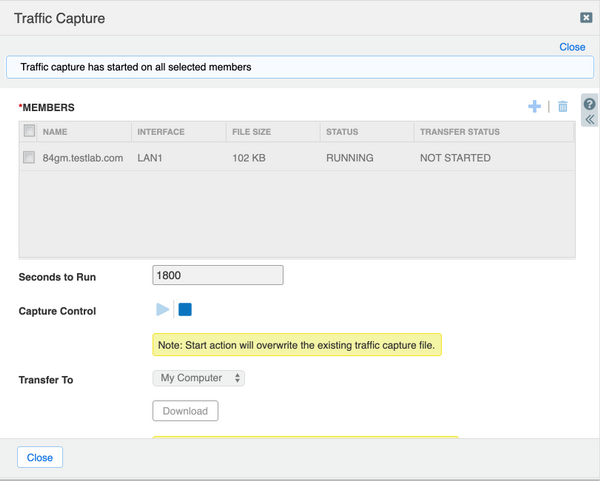Focus the Seconds to Run field
This screenshot has width=600, height=481.
tap(218, 275)
